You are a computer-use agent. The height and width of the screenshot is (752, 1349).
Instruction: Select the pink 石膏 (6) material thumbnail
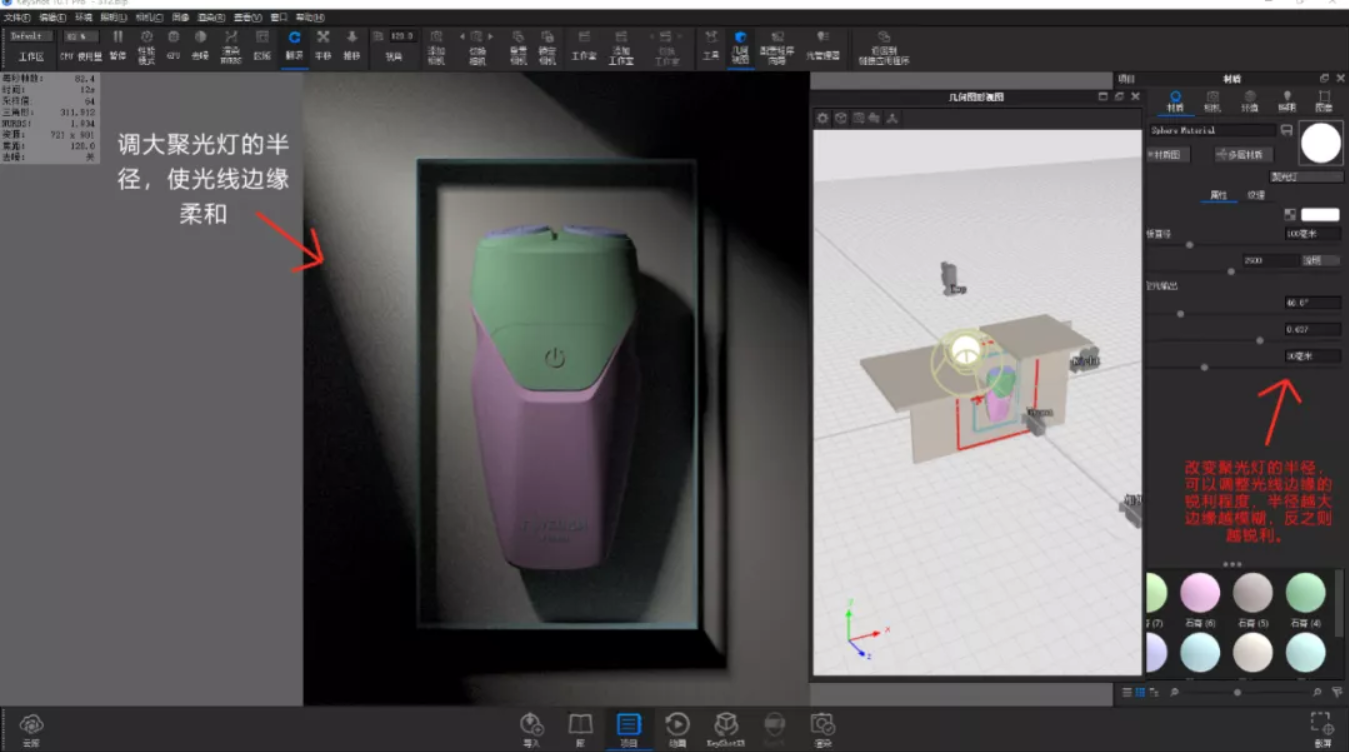tap(1200, 593)
